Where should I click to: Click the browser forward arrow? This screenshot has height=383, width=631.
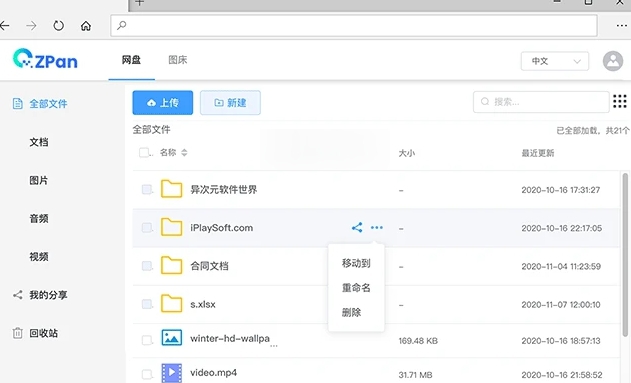point(31,26)
